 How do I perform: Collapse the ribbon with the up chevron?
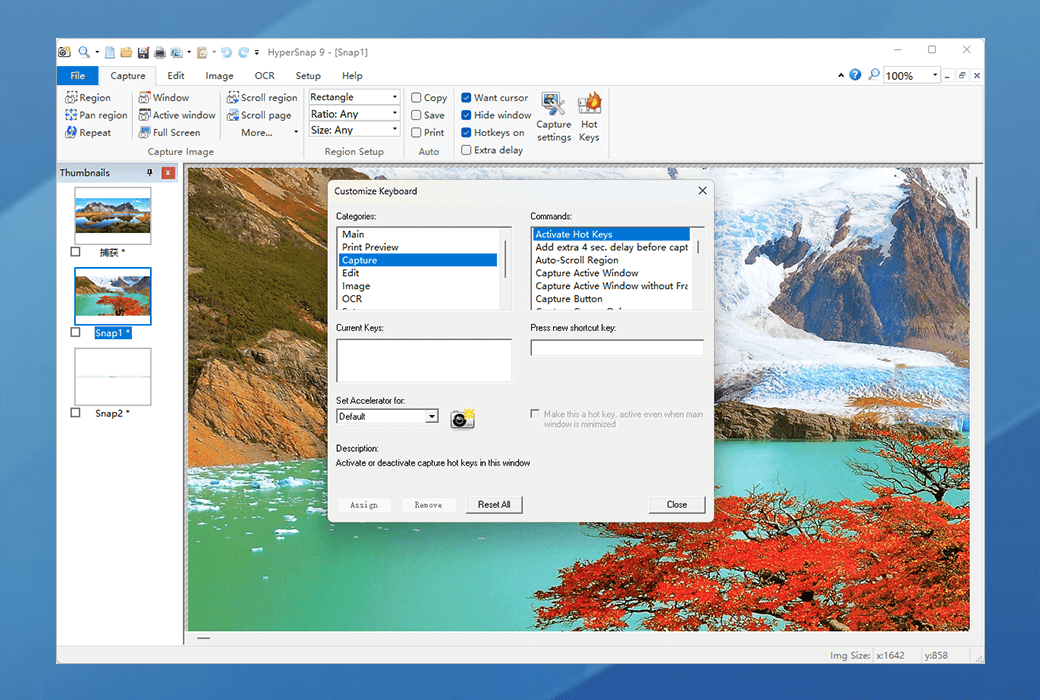click(x=841, y=75)
